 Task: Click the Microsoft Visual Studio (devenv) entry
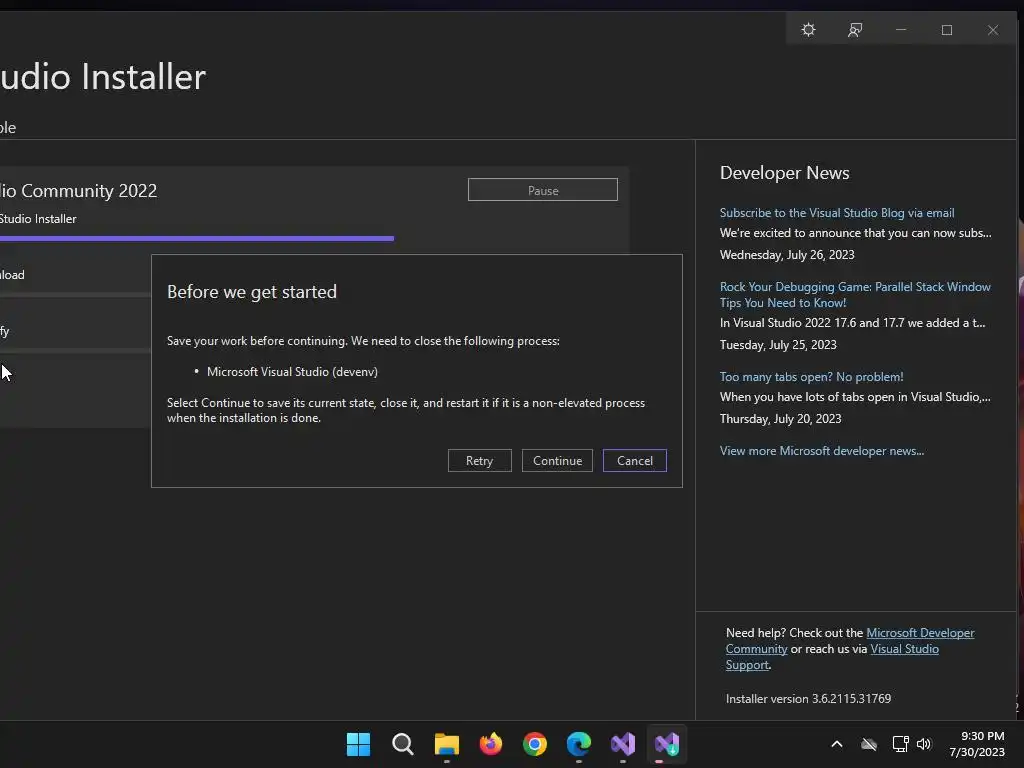point(292,372)
